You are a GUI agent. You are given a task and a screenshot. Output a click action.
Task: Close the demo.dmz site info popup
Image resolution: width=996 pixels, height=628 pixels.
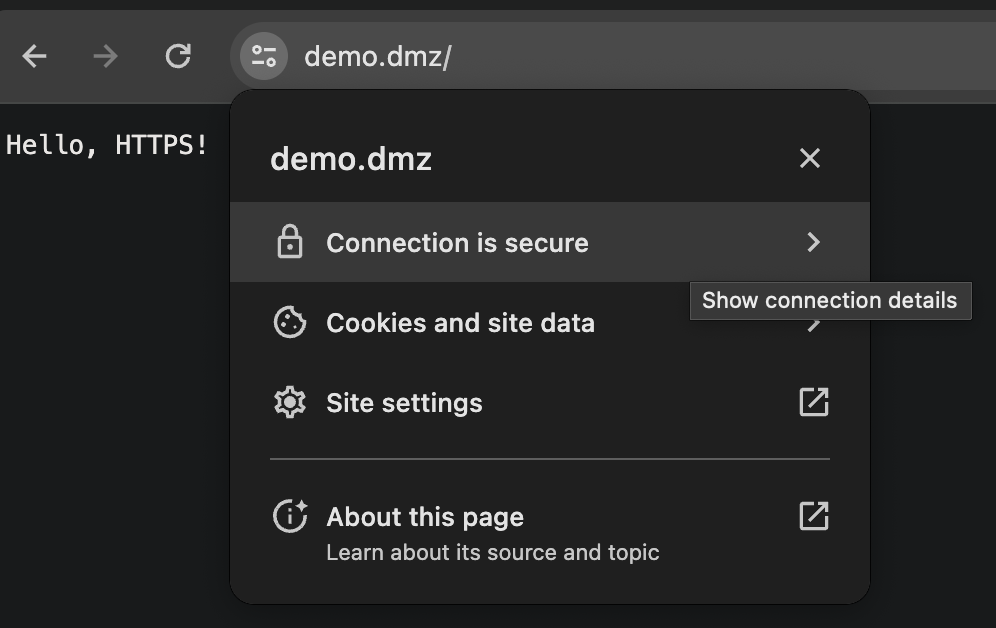(x=810, y=158)
